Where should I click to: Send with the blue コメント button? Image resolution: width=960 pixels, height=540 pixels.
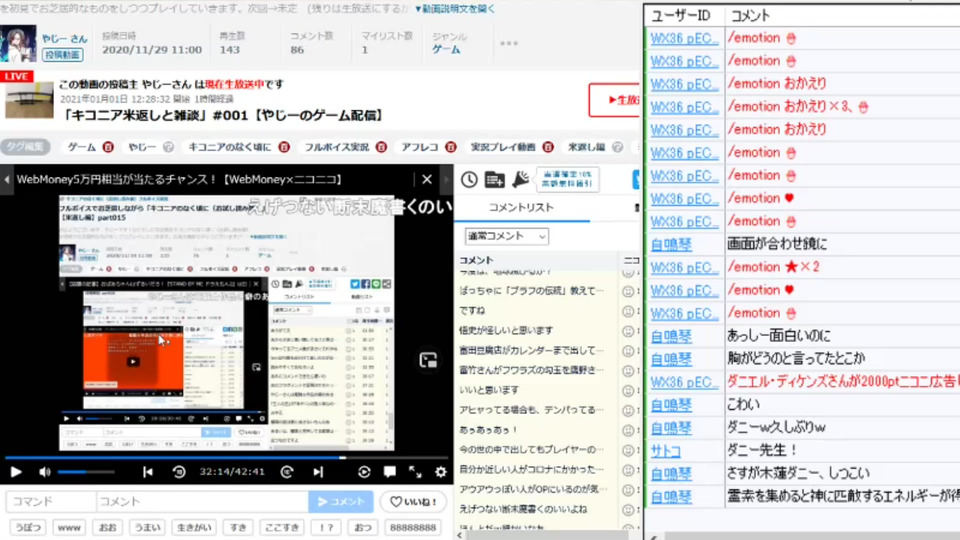tap(341, 502)
